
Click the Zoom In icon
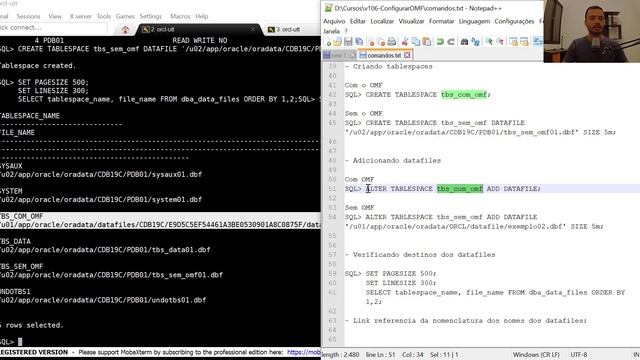489,42
